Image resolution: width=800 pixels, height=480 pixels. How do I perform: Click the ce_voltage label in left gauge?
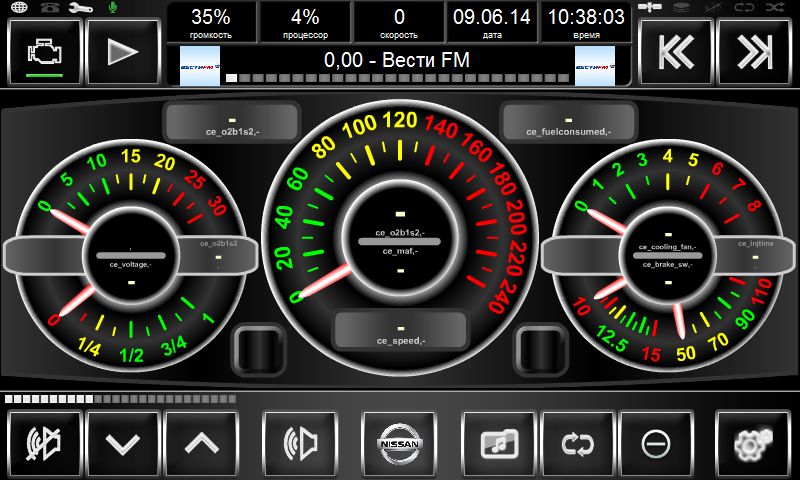click(x=131, y=265)
